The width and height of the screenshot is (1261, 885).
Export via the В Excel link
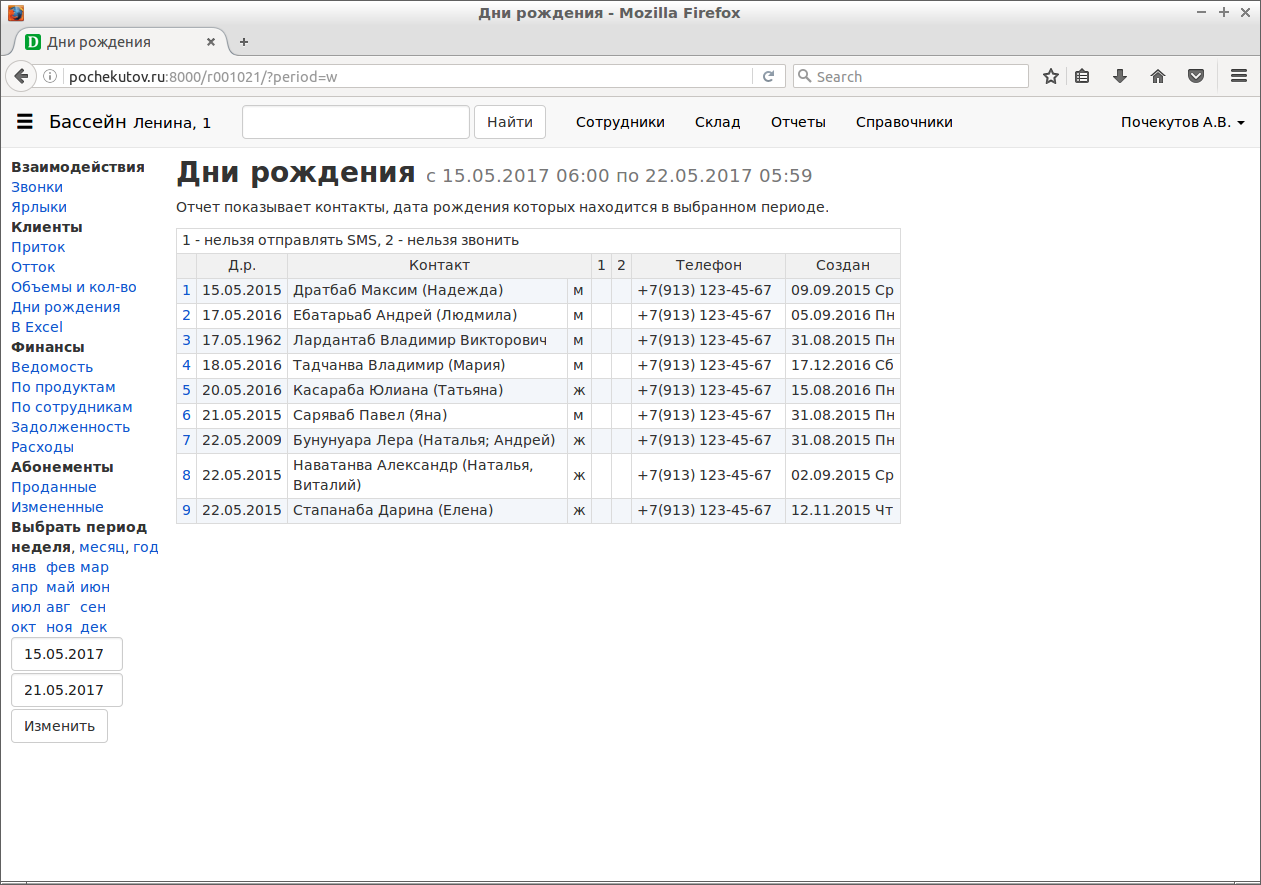click(37, 327)
